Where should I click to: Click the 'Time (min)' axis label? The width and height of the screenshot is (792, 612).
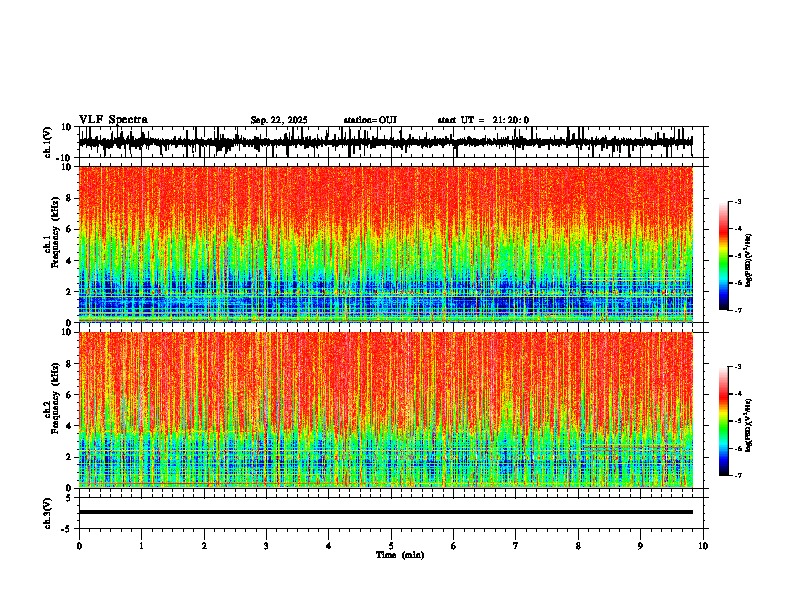400,555
